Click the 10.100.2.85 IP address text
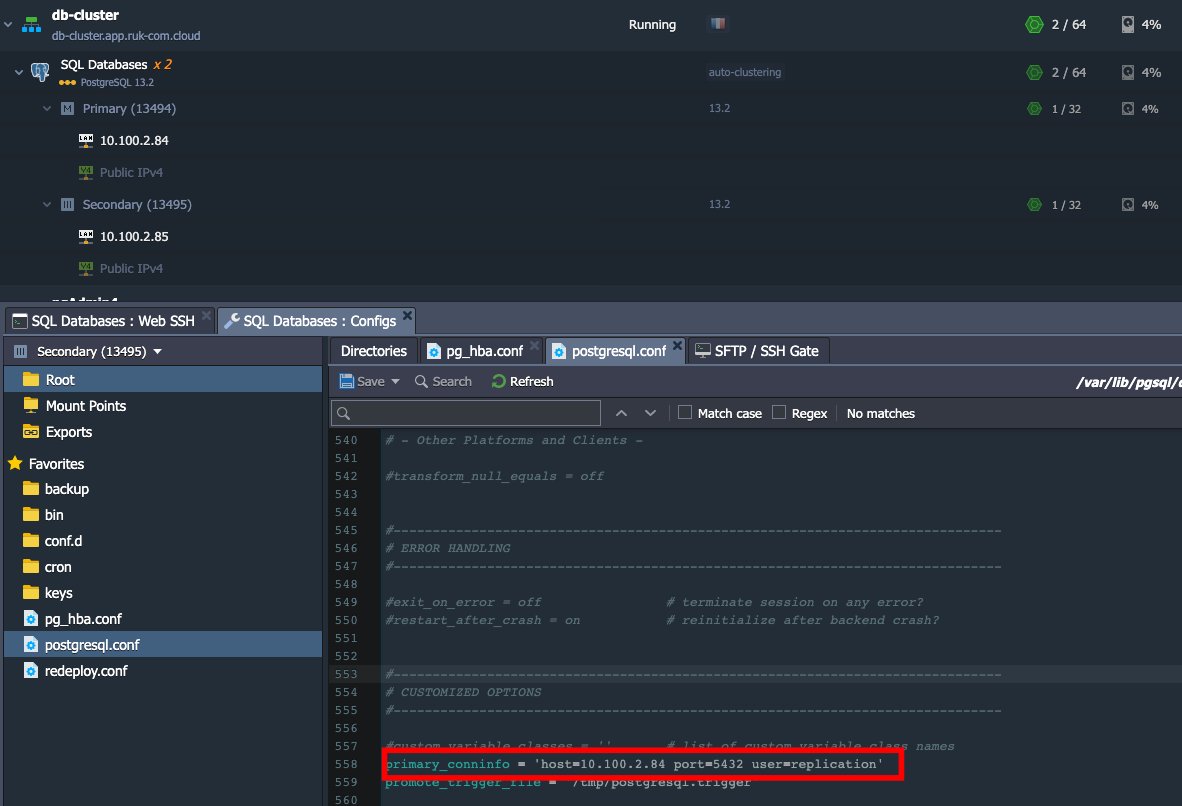This screenshot has height=806, width=1182. [x=134, y=236]
